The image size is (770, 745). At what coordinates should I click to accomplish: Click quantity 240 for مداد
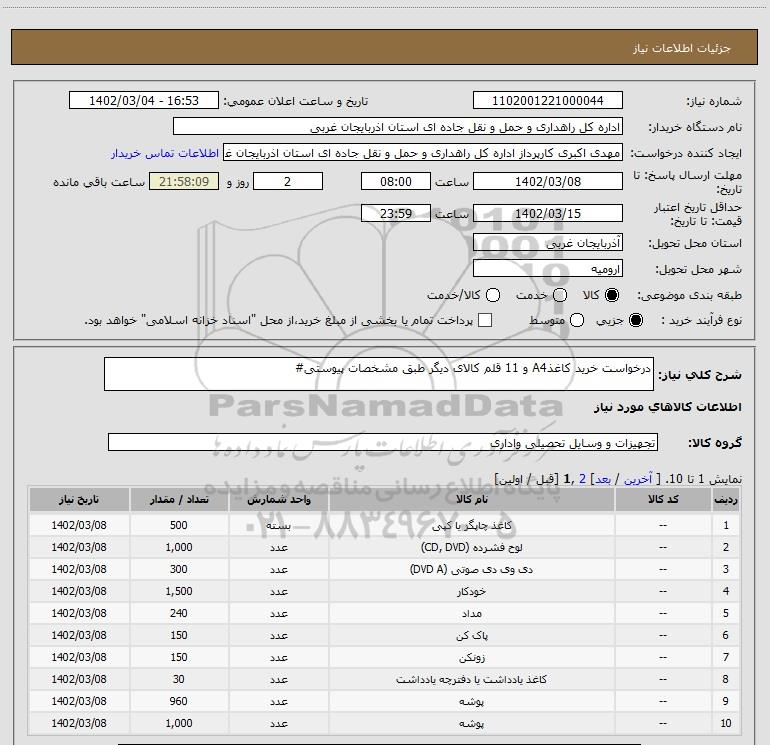click(x=179, y=613)
